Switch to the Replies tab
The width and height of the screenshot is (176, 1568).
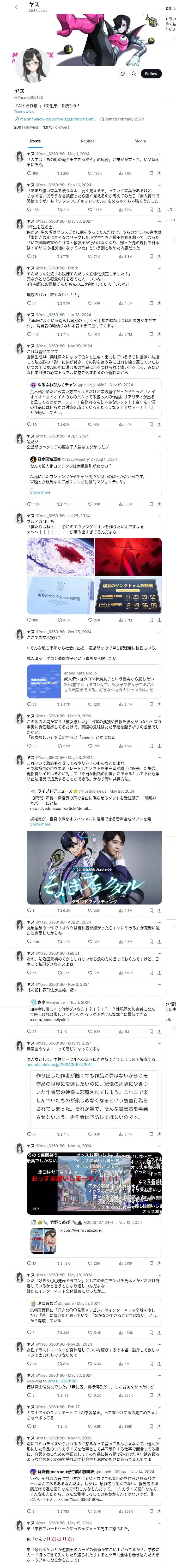tap(87, 141)
